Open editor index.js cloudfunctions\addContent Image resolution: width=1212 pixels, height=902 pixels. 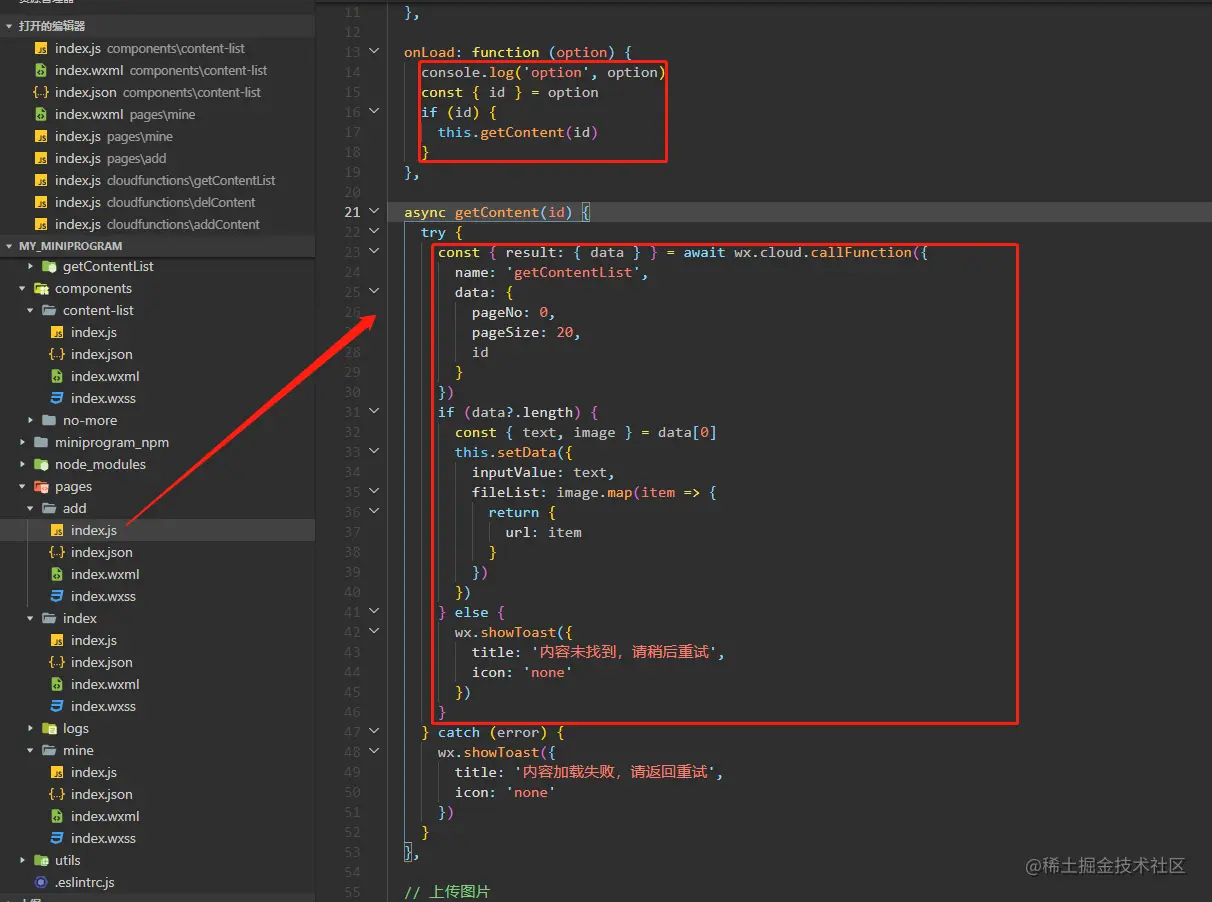point(157,224)
